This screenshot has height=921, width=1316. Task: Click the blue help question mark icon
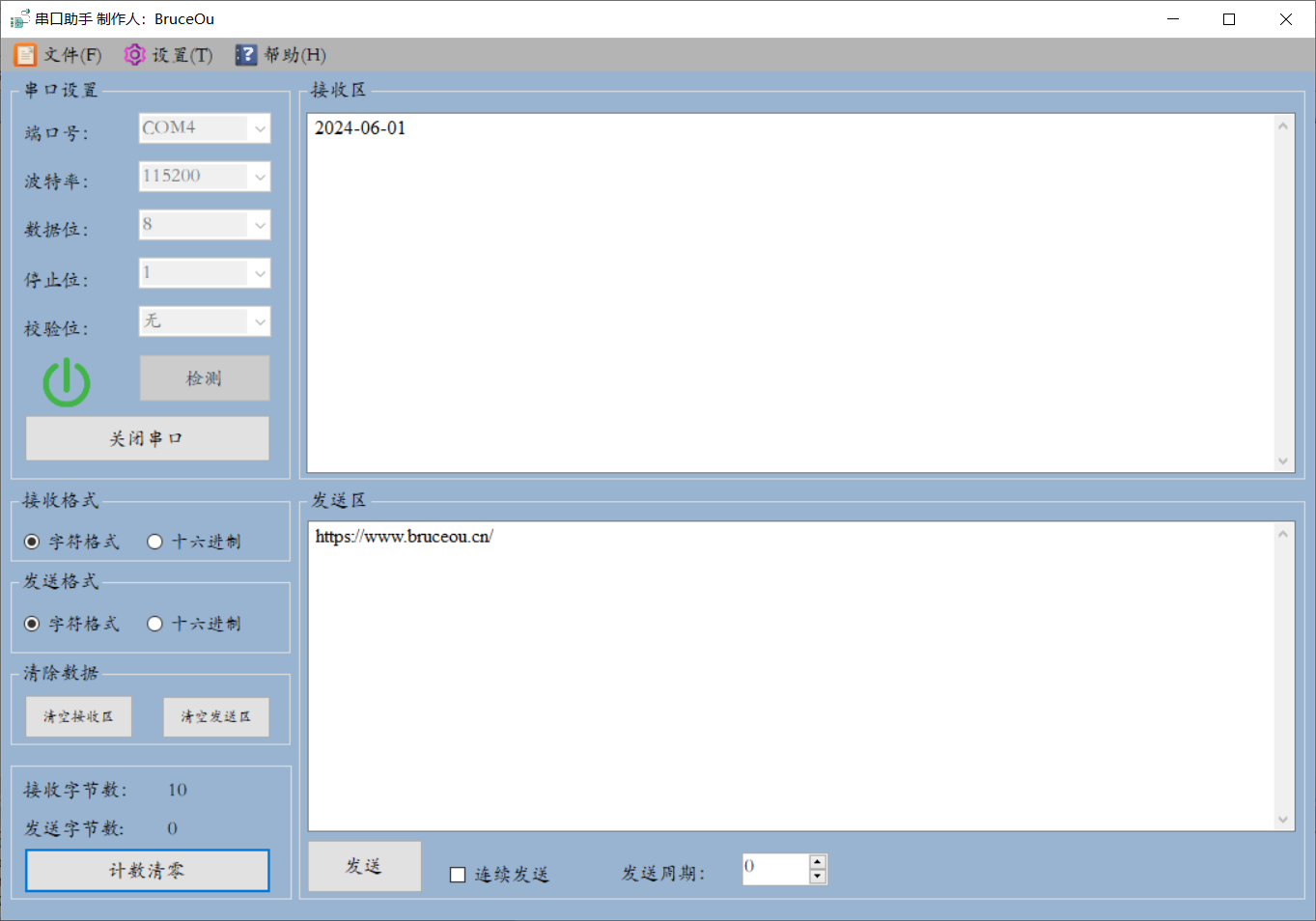[x=246, y=55]
